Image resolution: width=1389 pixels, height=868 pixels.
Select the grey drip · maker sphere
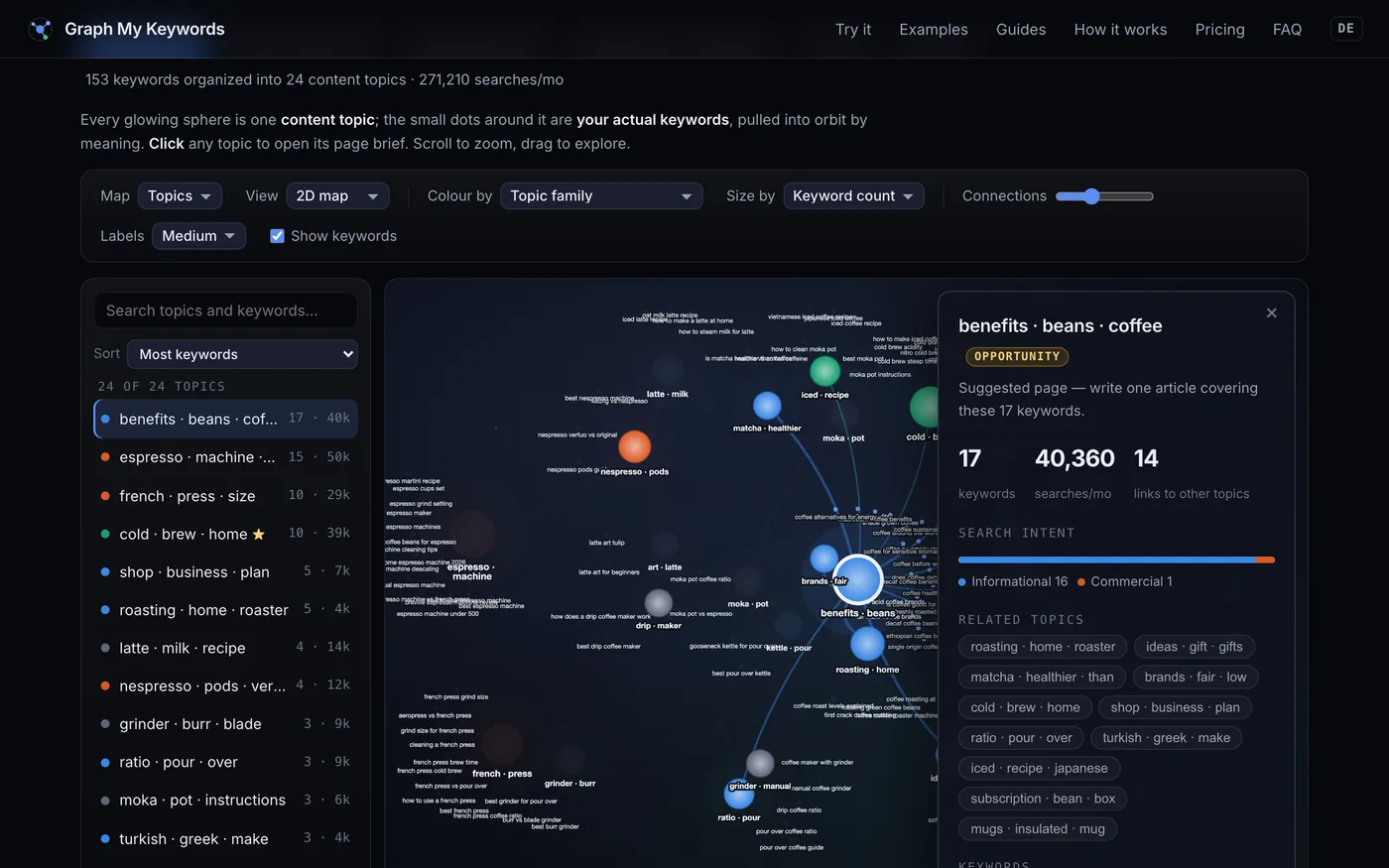pos(659,602)
